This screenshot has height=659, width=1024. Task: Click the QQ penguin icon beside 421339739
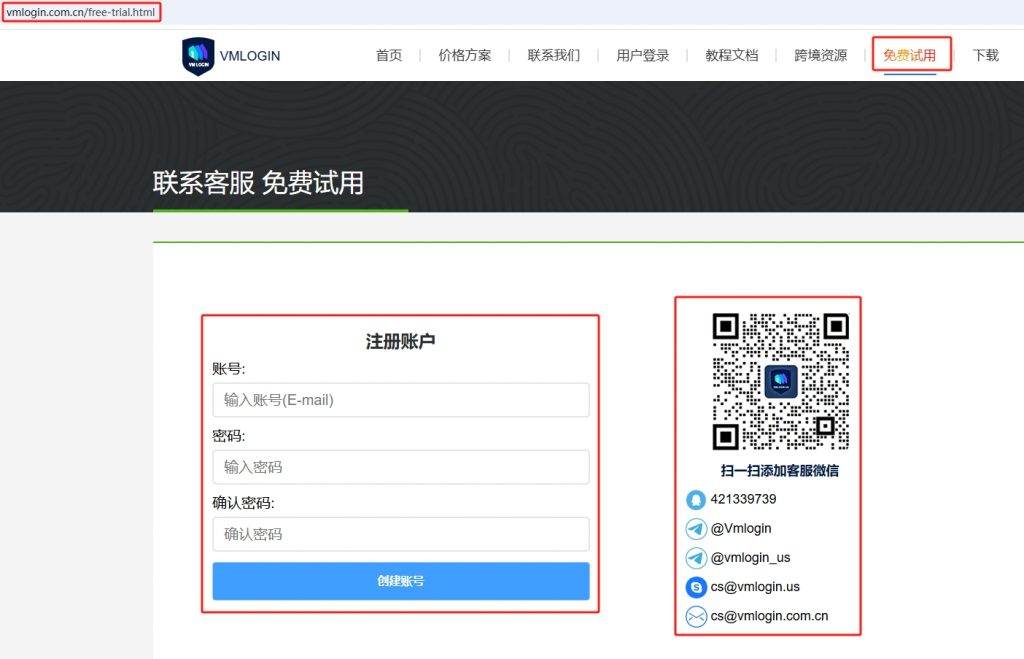click(x=696, y=500)
